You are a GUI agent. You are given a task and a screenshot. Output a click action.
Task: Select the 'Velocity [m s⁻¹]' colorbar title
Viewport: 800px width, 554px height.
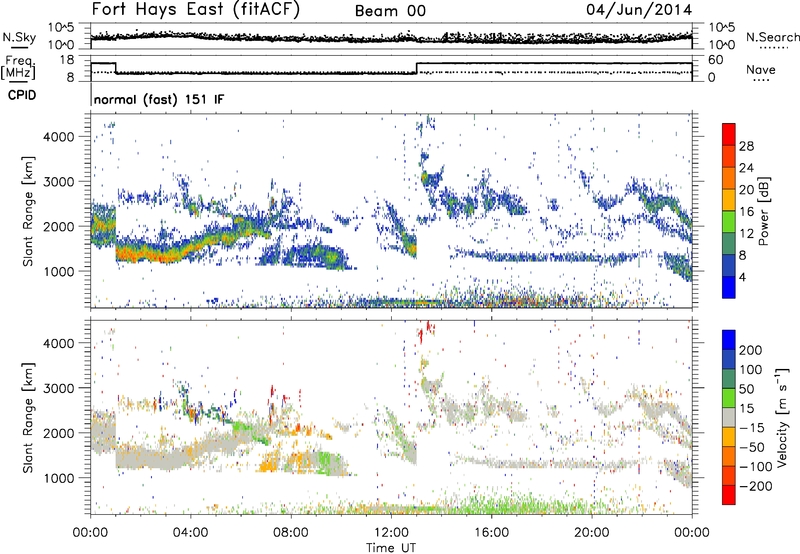coord(781,417)
